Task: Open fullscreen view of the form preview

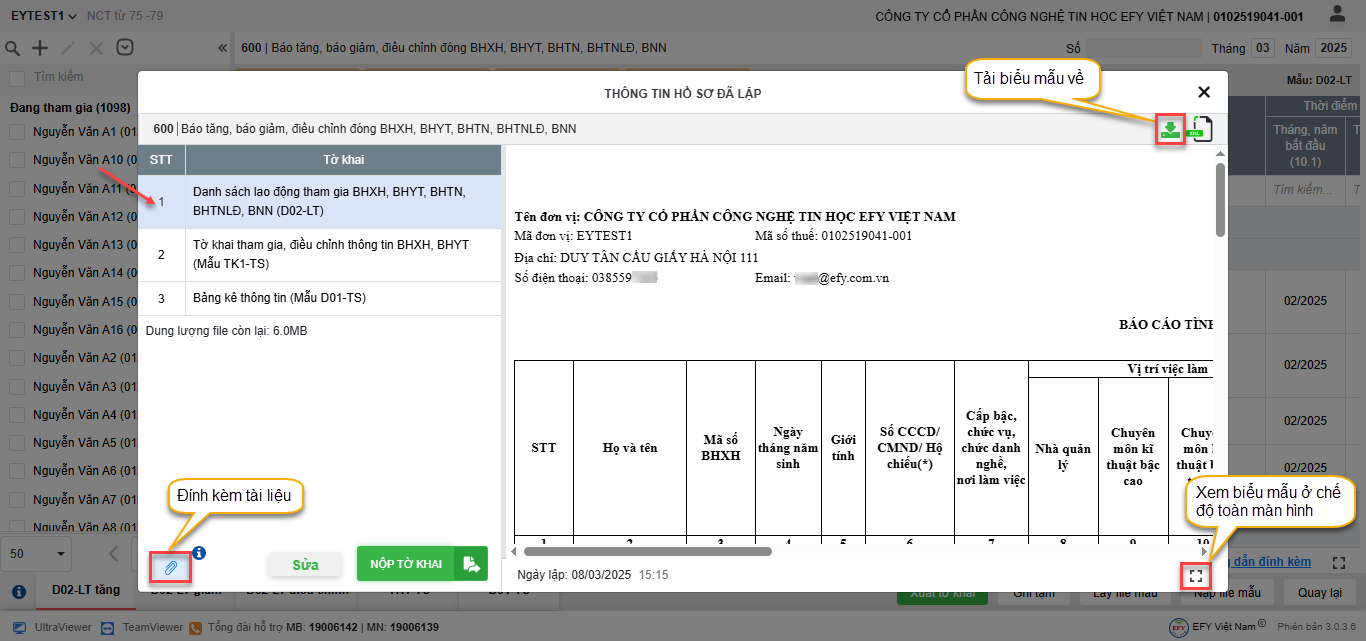Action: click(x=1195, y=576)
